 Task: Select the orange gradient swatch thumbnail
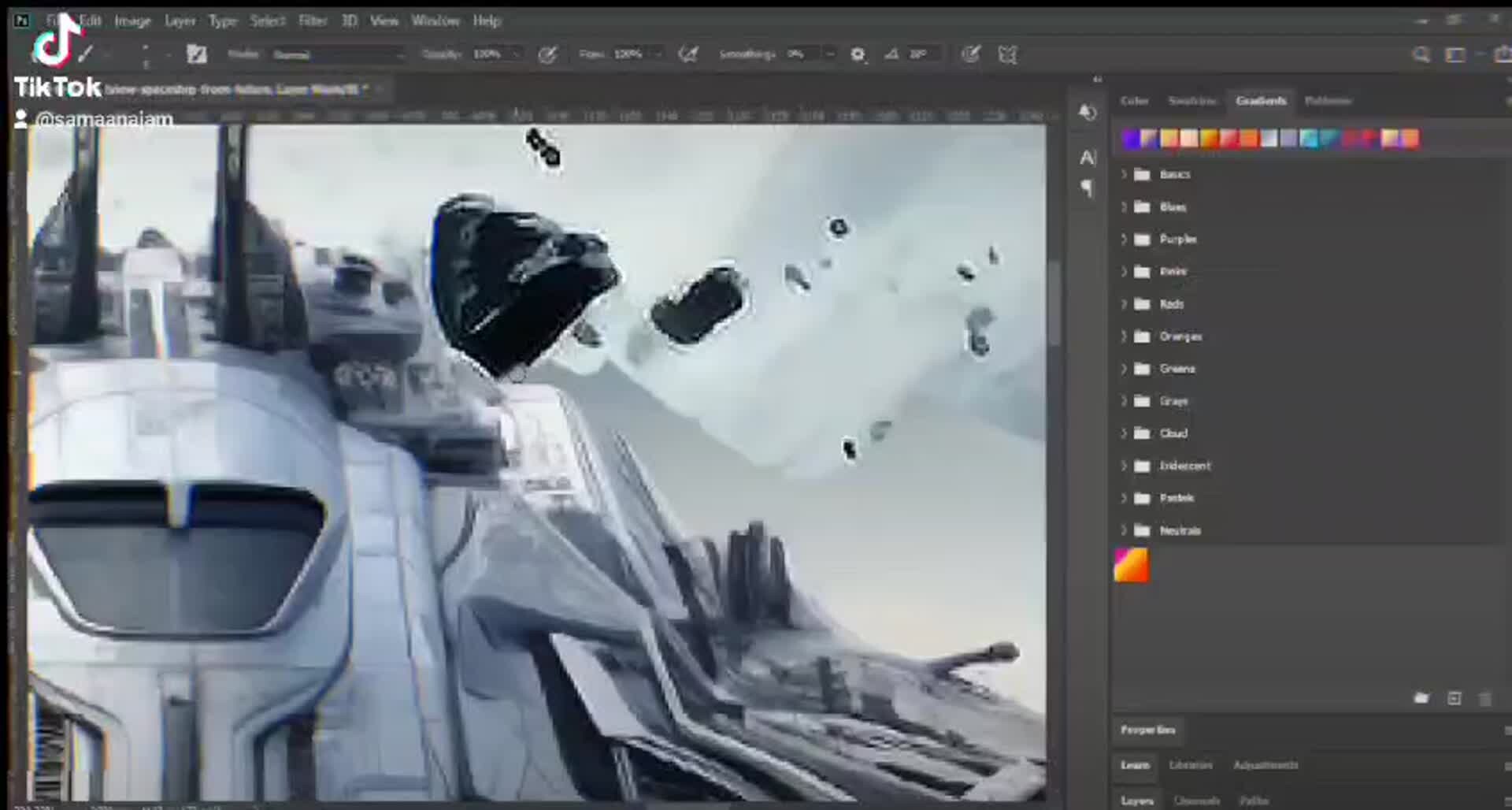(1131, 565)
